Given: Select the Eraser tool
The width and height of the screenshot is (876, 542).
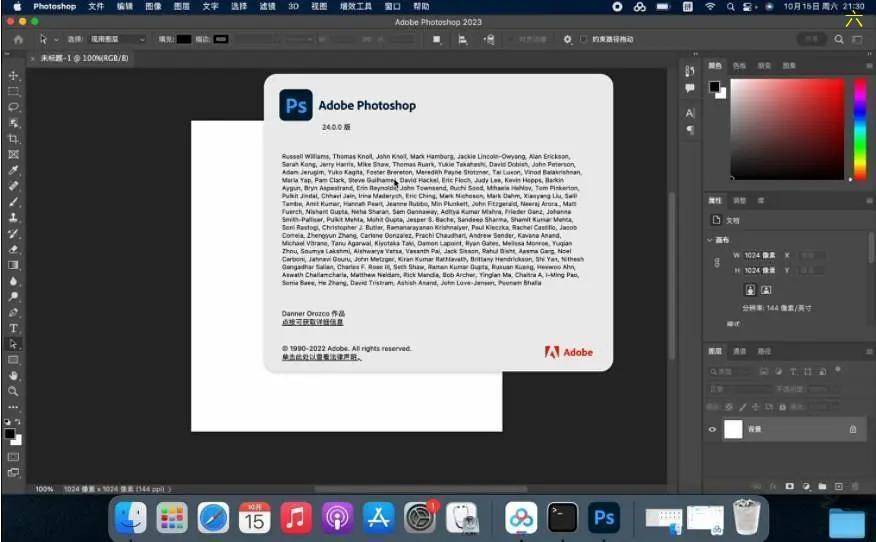Looking at the screenshot, I should pyautogui.click(x=13, y=249).
